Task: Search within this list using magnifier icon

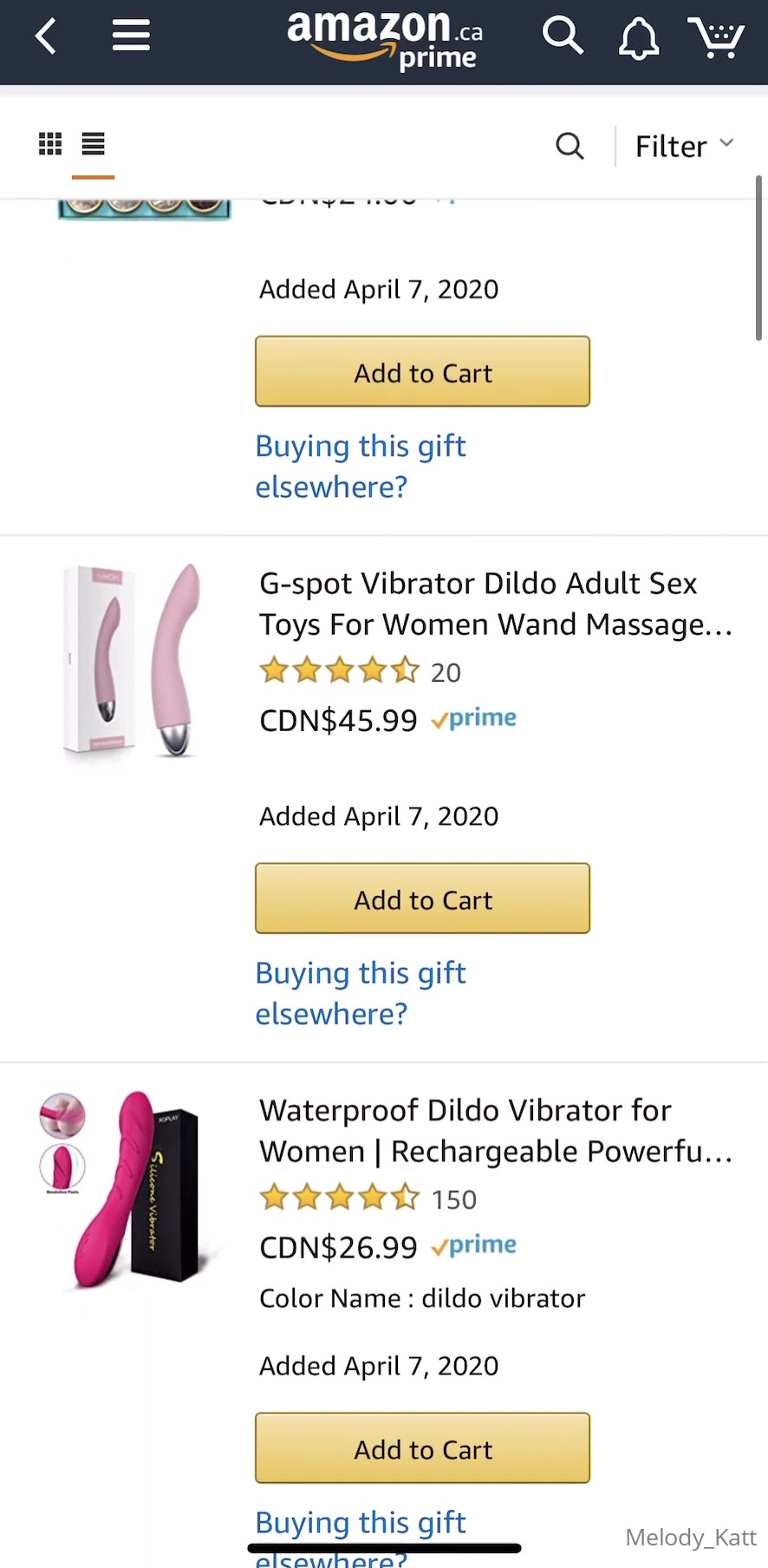Action: click(569, 146)
